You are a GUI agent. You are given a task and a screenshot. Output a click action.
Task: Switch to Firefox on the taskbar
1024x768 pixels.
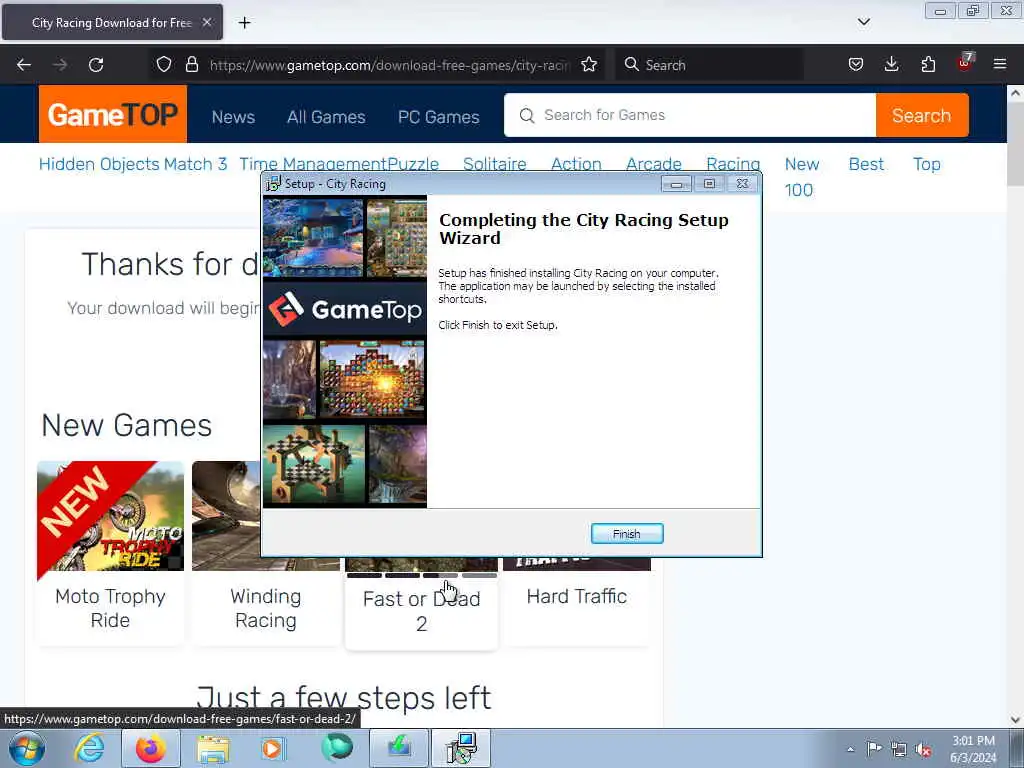[x=151, y=748]
